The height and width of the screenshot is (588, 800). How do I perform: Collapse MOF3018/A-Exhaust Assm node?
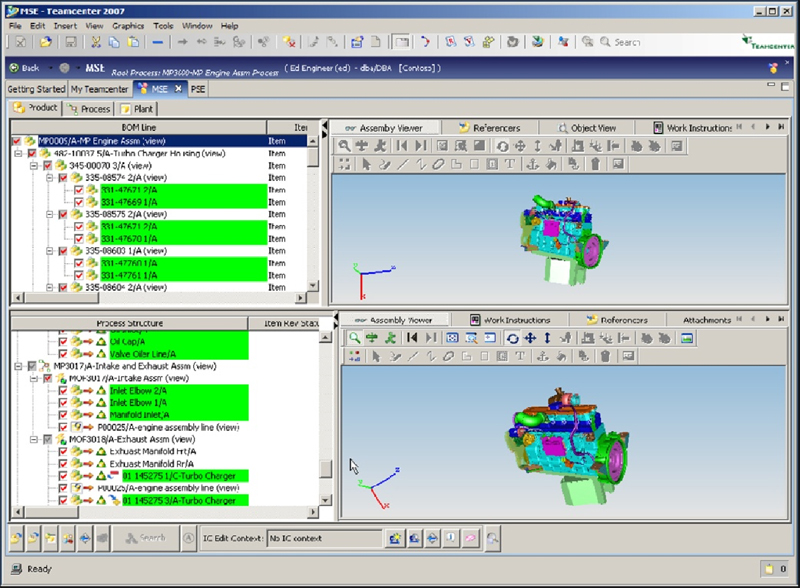(x=34, y=439)
